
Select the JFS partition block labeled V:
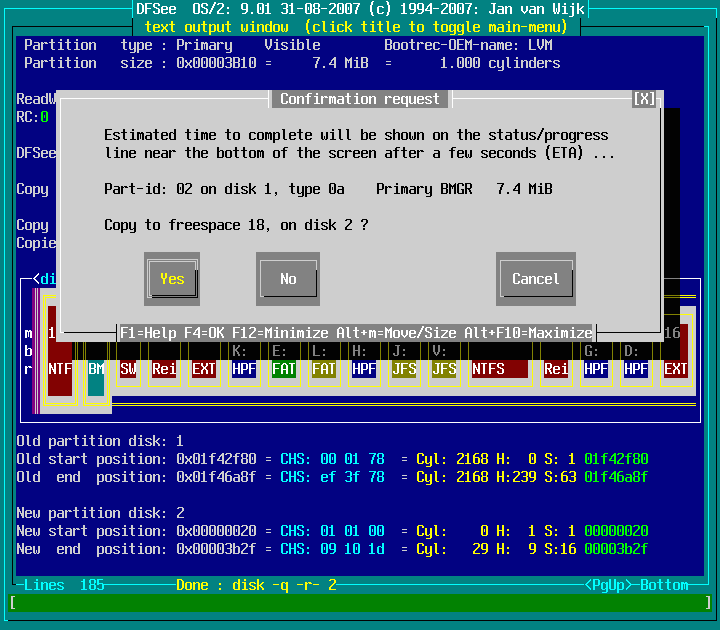(x=444, y=369)
